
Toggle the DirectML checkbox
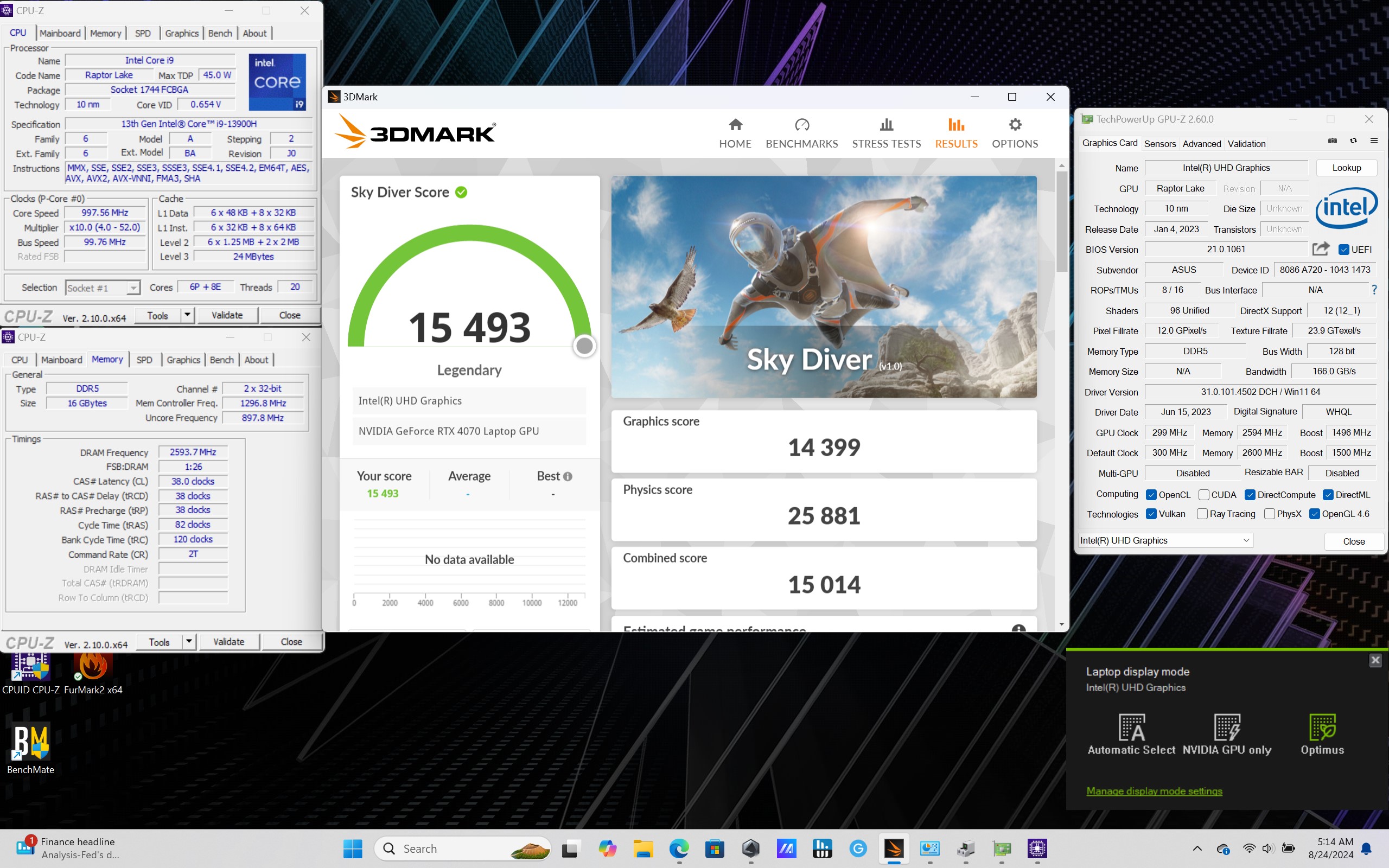(x=1328, y=495)
